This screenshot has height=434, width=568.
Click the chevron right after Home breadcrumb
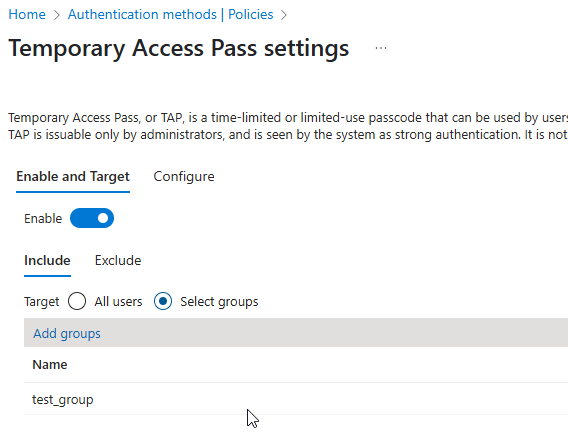point(57,15)
